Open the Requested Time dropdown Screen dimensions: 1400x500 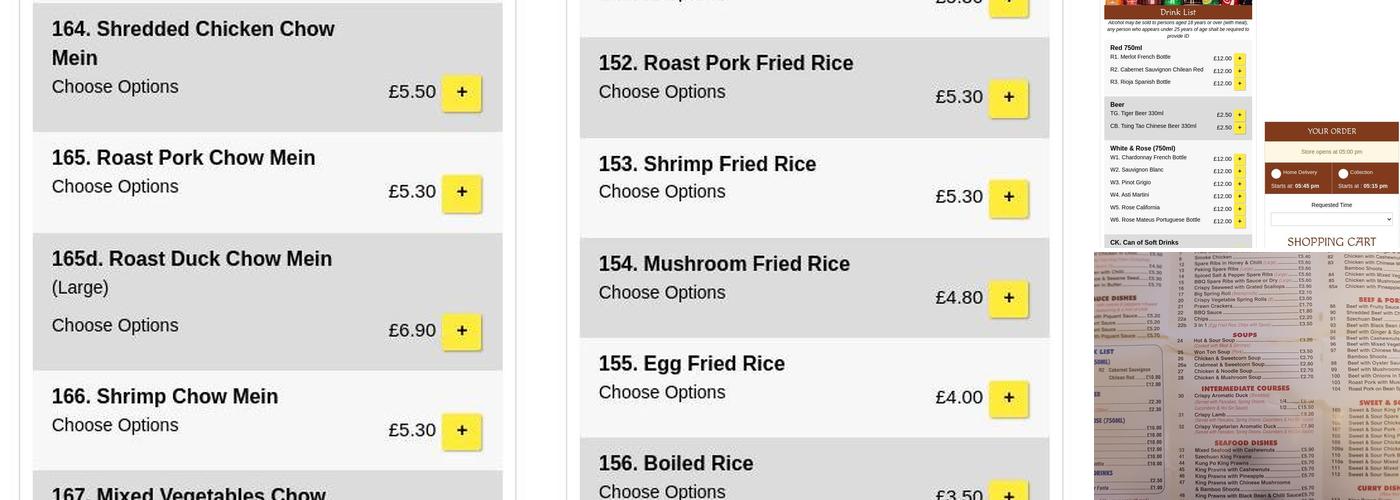[x=1331, y=219]
